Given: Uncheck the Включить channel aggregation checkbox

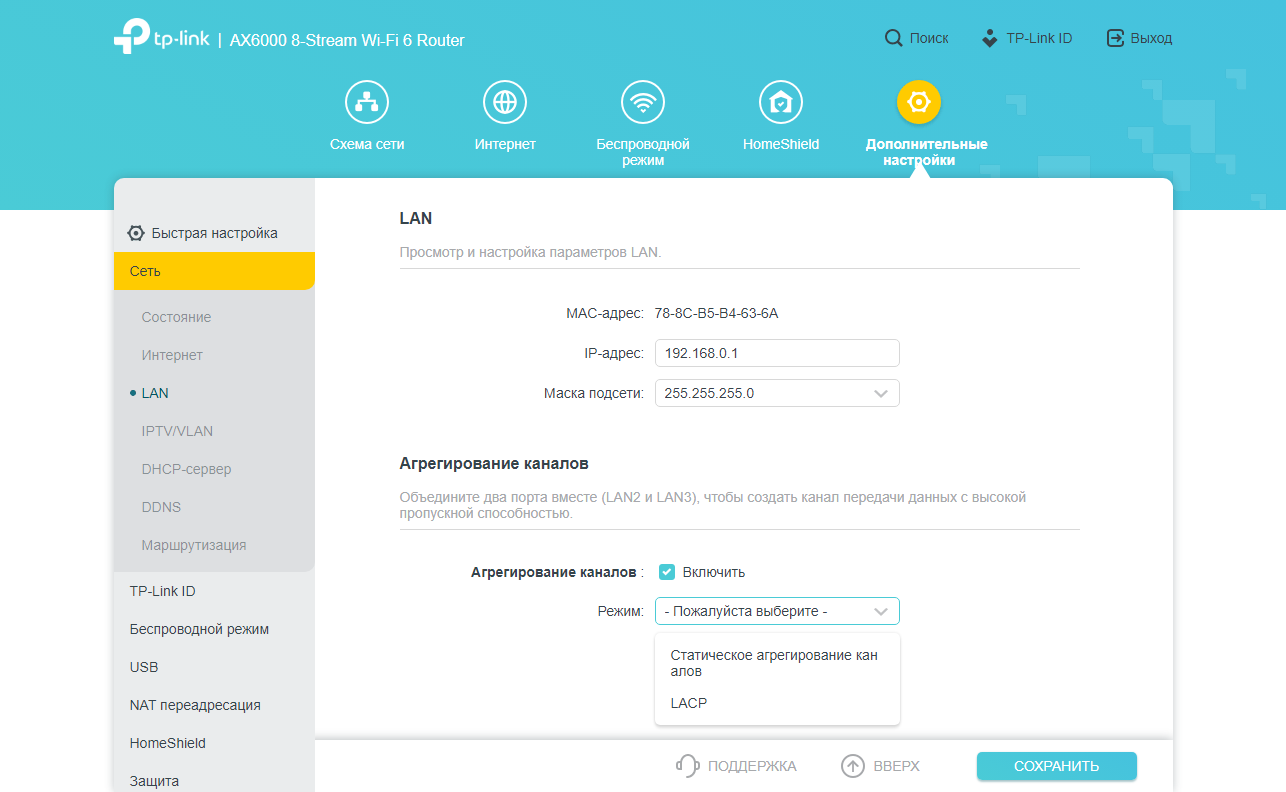Looking at the screenshot, I should click(667, 572).
